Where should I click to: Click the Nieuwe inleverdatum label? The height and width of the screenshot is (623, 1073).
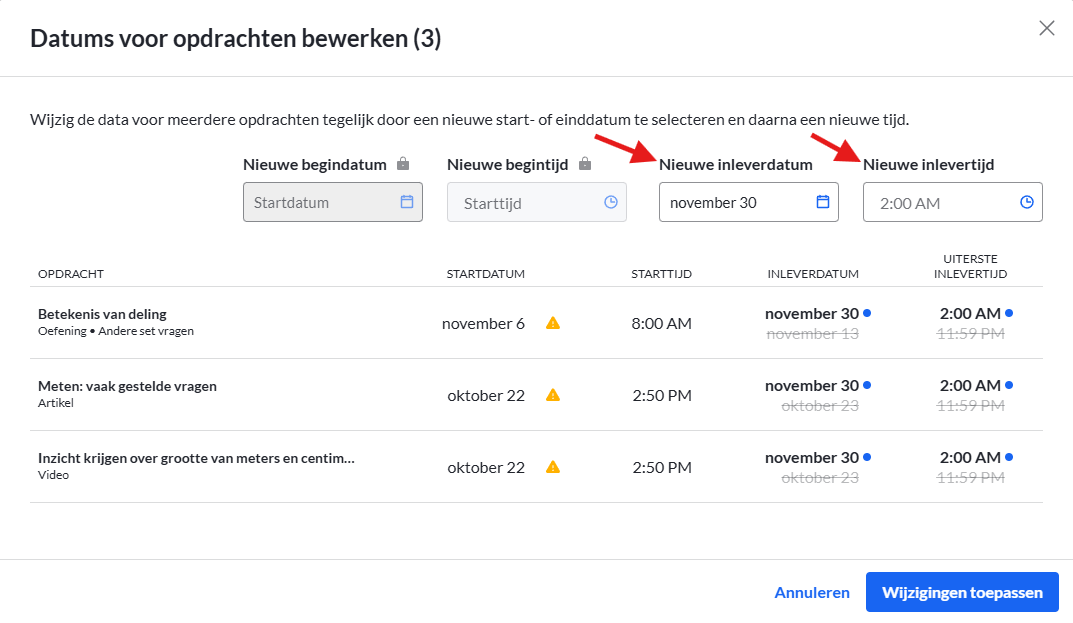click(736, 164)
